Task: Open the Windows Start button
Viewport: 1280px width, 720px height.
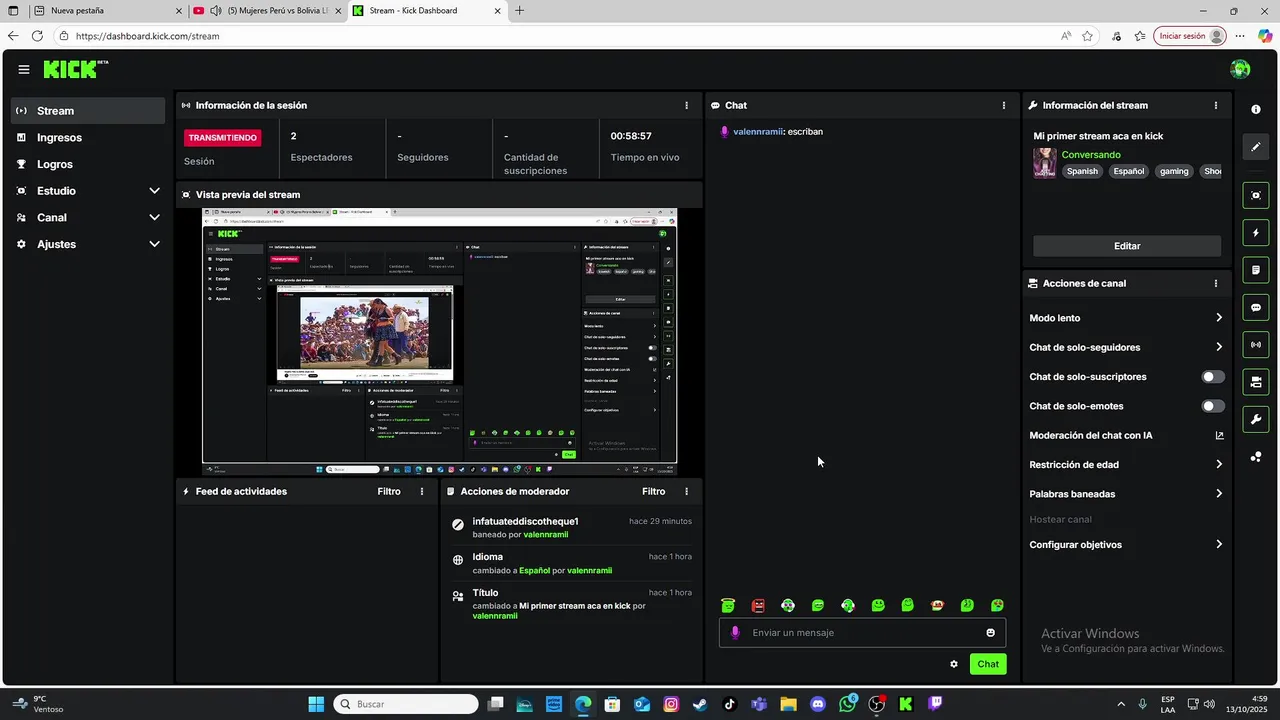Action: click(x=316, y=704)
